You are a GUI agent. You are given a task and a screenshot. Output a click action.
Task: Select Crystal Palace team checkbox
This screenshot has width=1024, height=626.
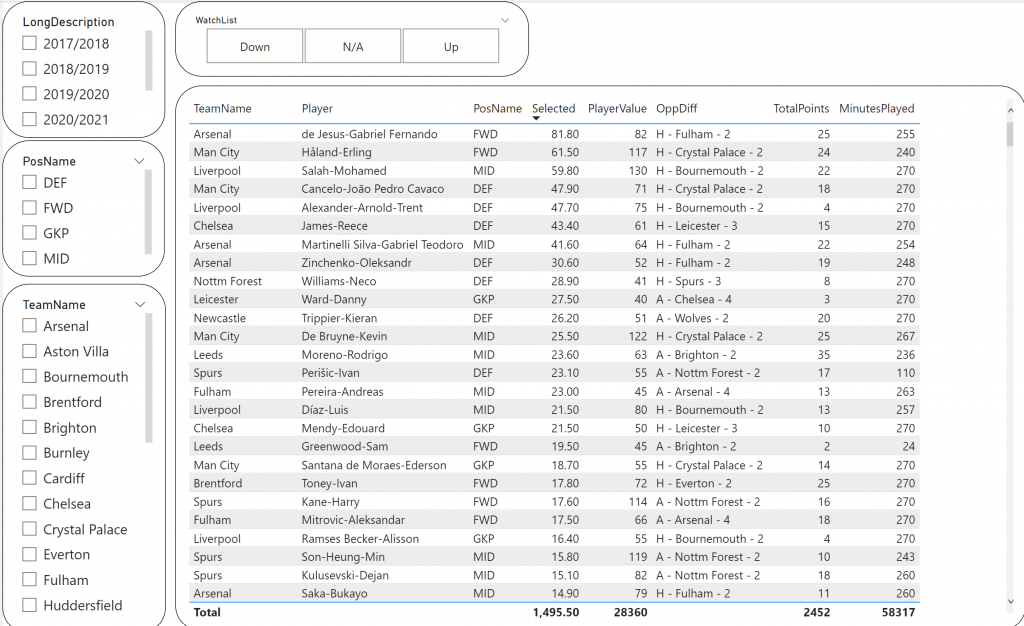click(29, 529)
